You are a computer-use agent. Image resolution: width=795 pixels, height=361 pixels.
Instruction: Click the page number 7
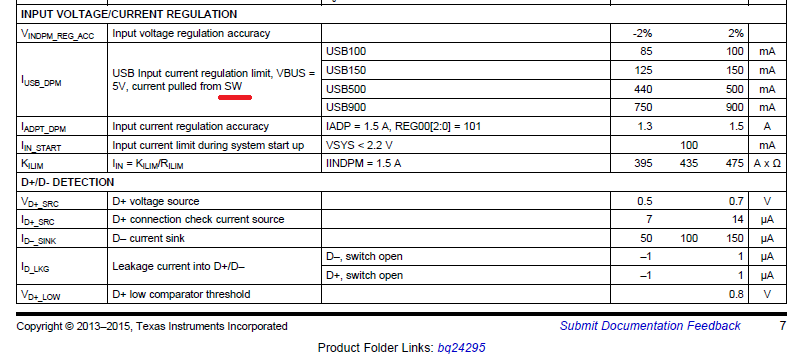click(783, 326)
